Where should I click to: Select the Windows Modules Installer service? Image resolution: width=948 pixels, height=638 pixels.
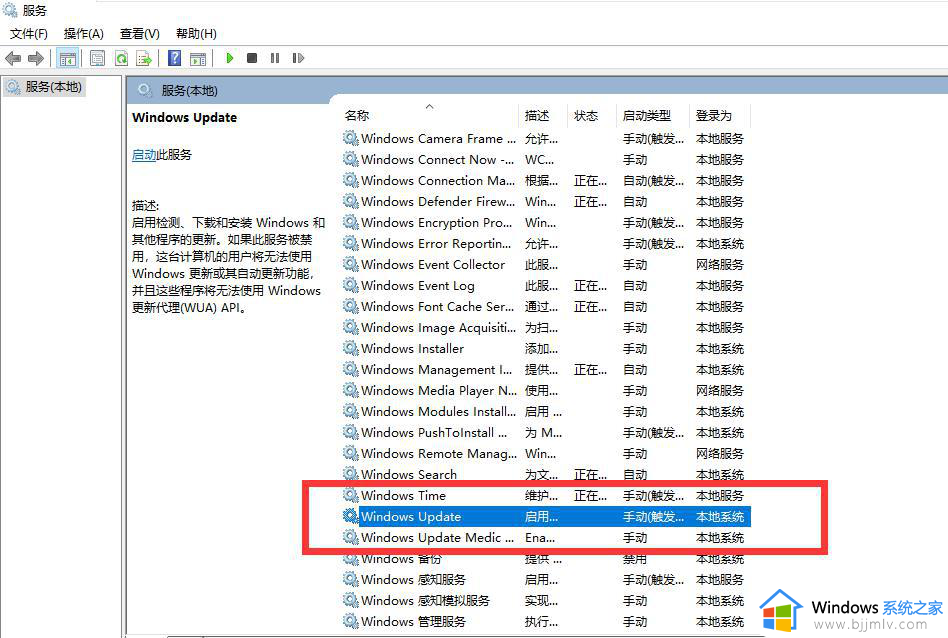tap(439, 412)
